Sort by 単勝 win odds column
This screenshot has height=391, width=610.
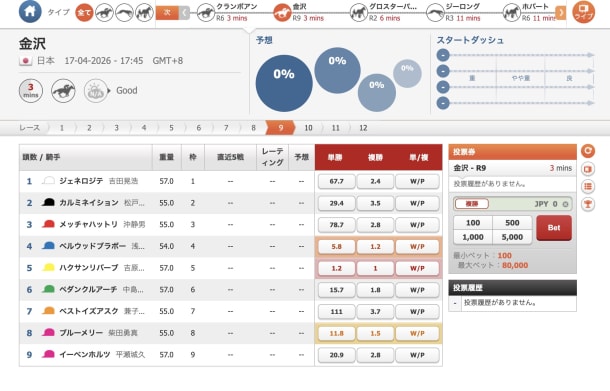[335, 157]
